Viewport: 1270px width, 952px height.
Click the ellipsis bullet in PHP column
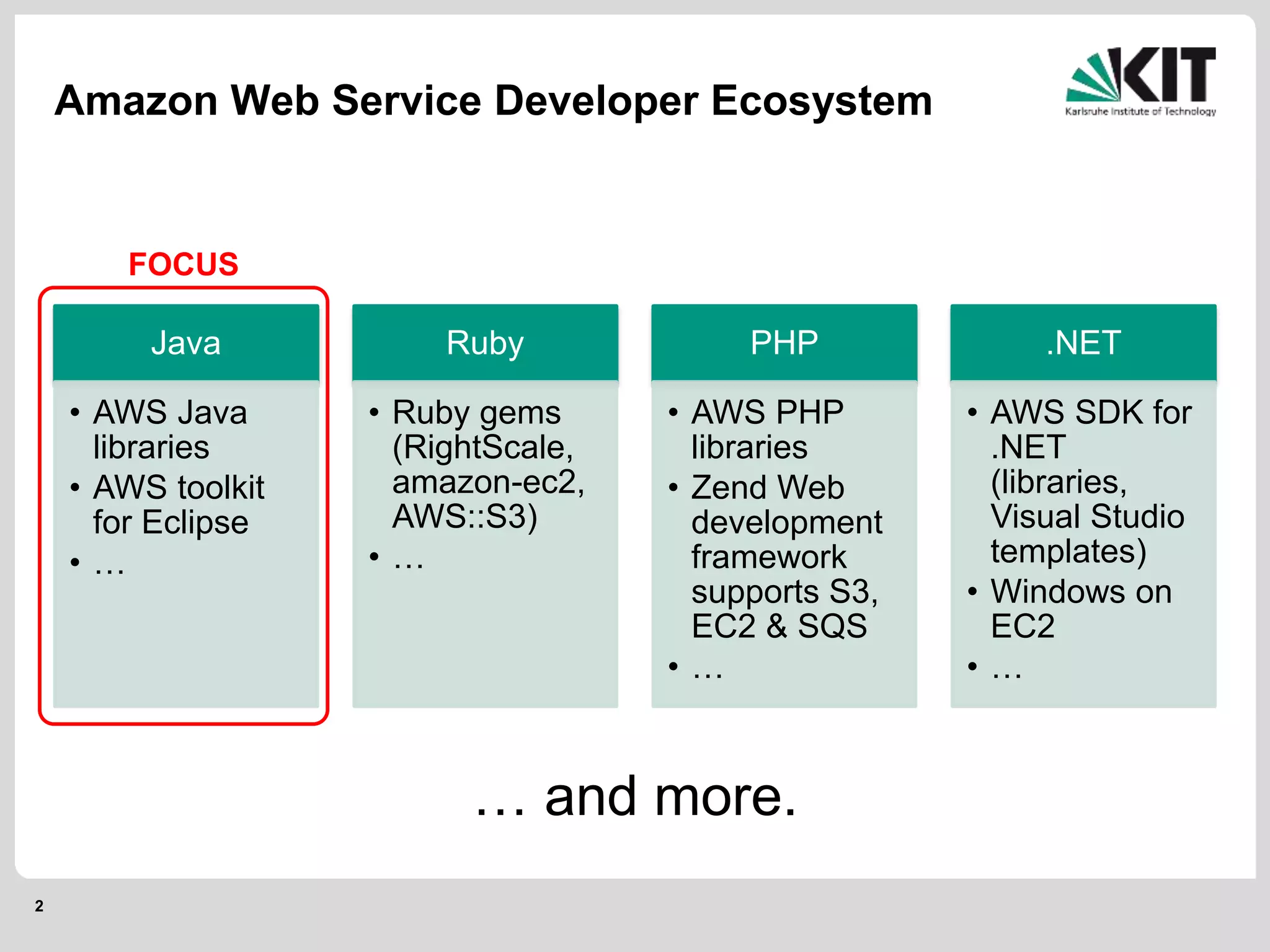click(x=707, y=668)
